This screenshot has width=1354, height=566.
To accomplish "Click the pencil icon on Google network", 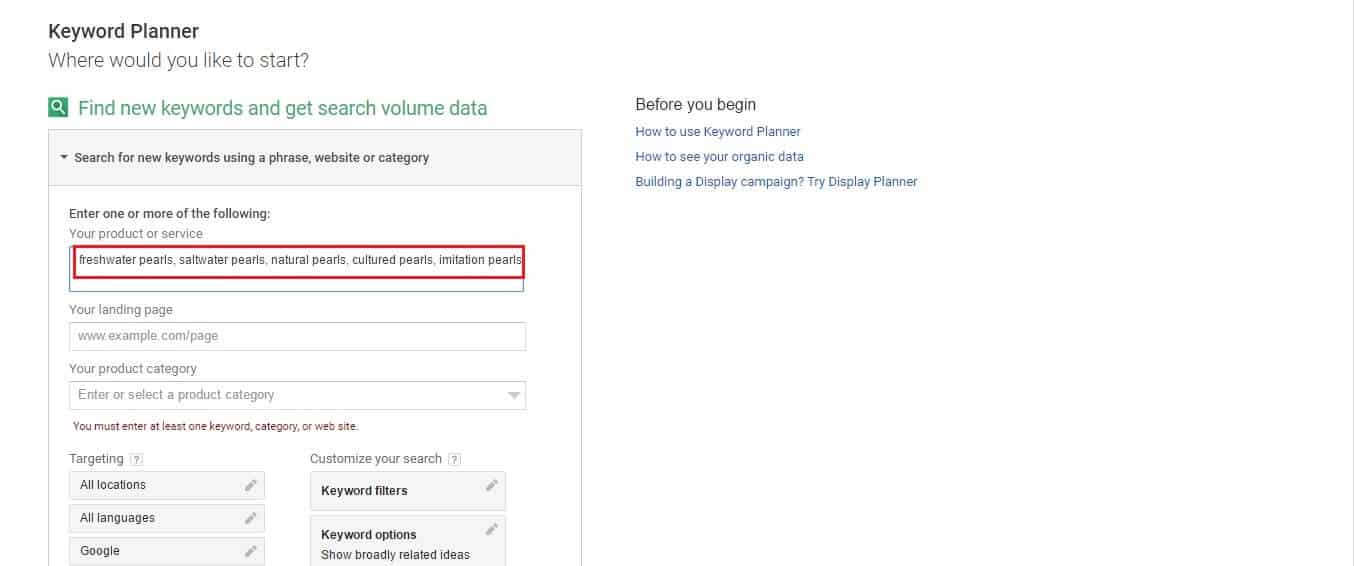I will coord(250,551).
